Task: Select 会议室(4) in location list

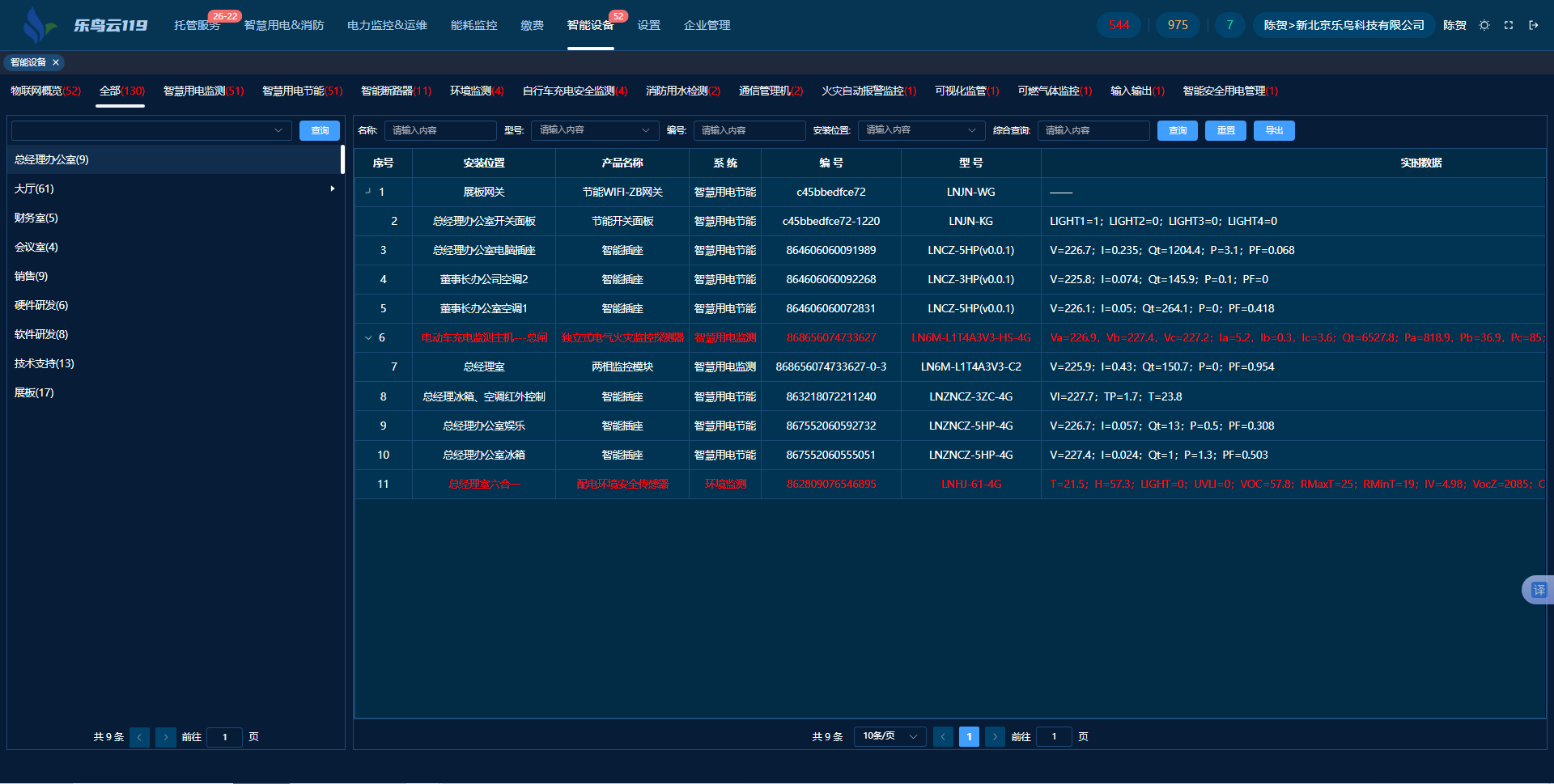Action: (36, 247)
